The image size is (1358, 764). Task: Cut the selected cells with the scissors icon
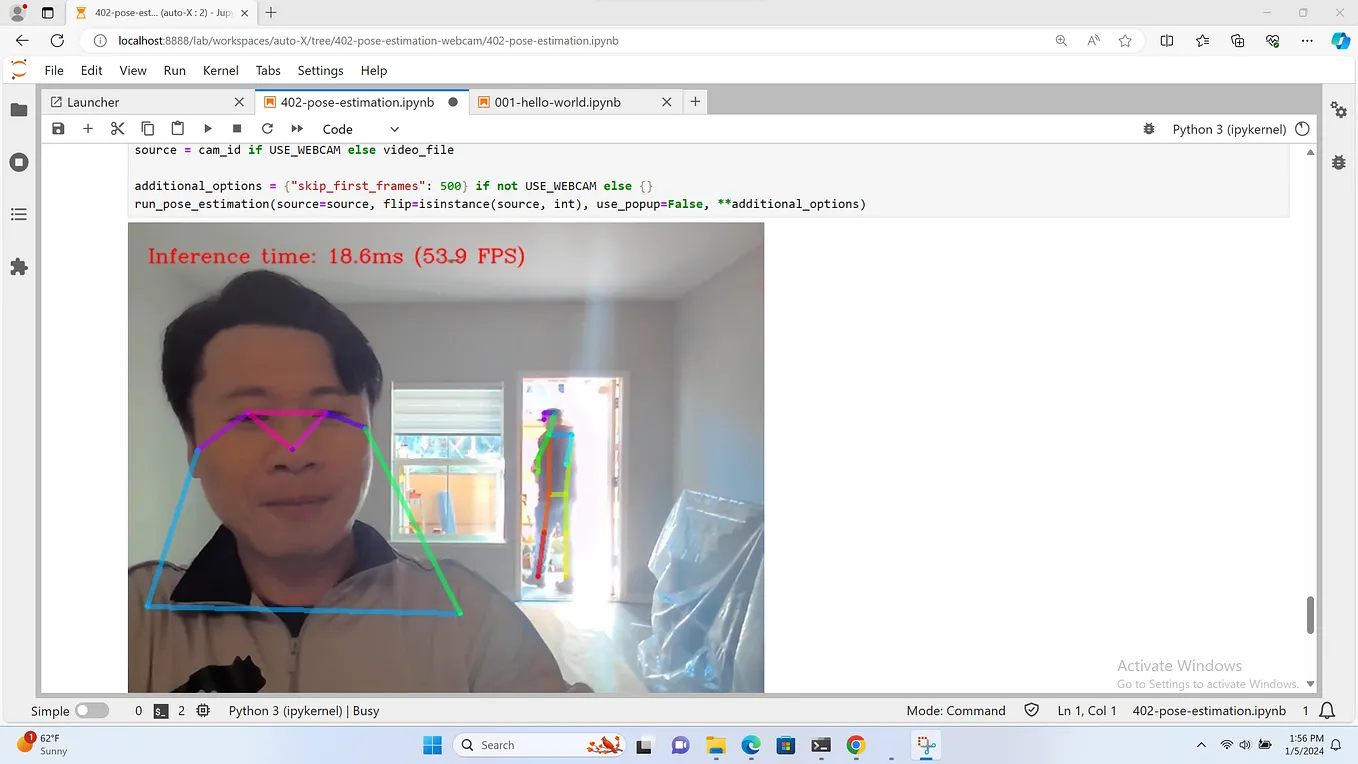pos(117,128)
